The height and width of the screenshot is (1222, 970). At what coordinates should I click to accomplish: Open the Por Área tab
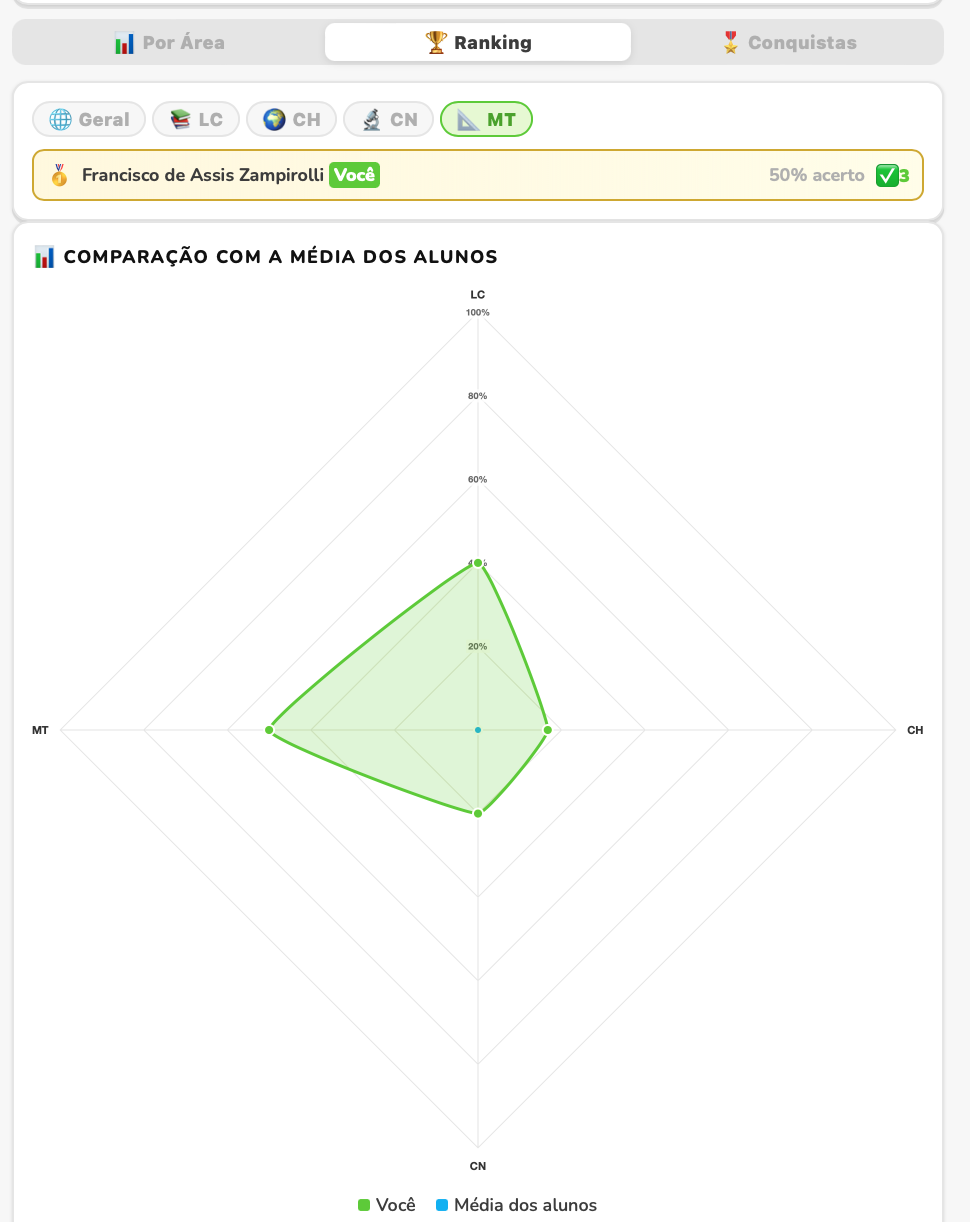pos(168,43)
